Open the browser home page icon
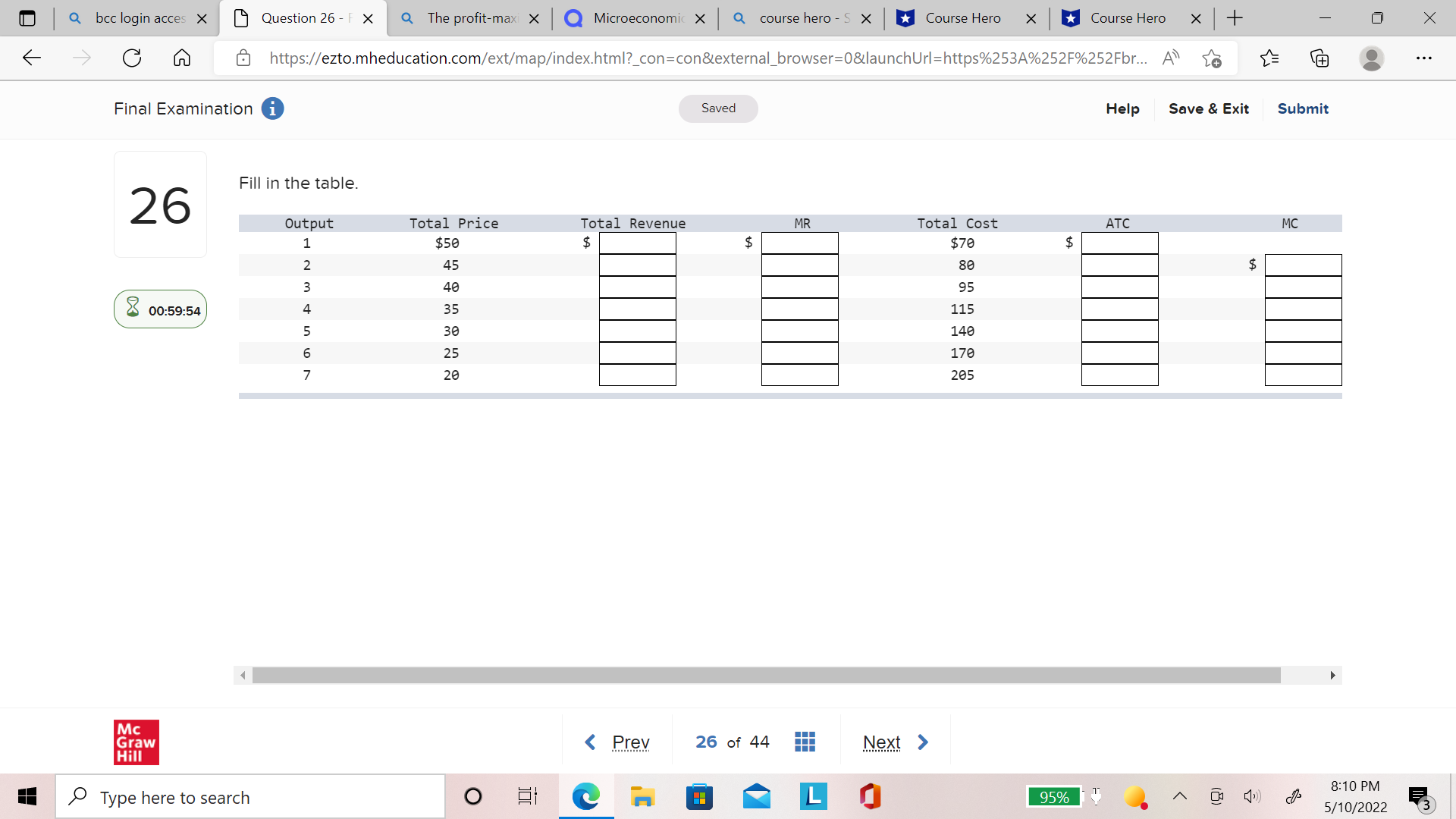The height and width of the screenshot is (819, 1456). tap(182, 58)
